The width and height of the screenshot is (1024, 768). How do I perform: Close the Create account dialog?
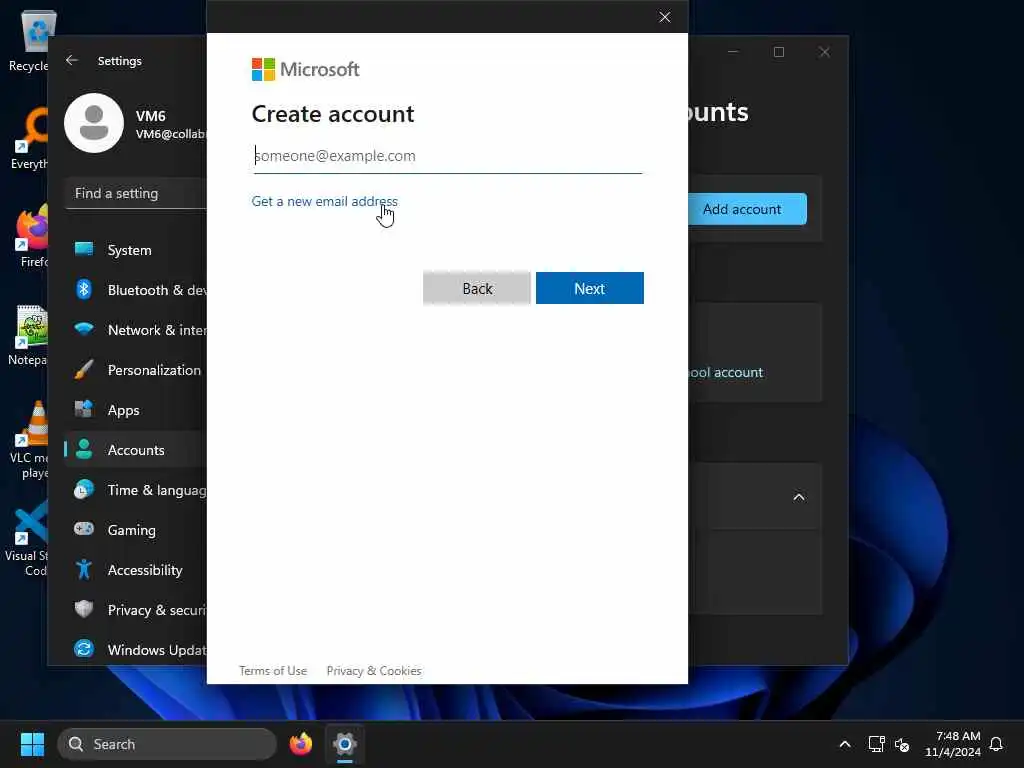(665, 17)
